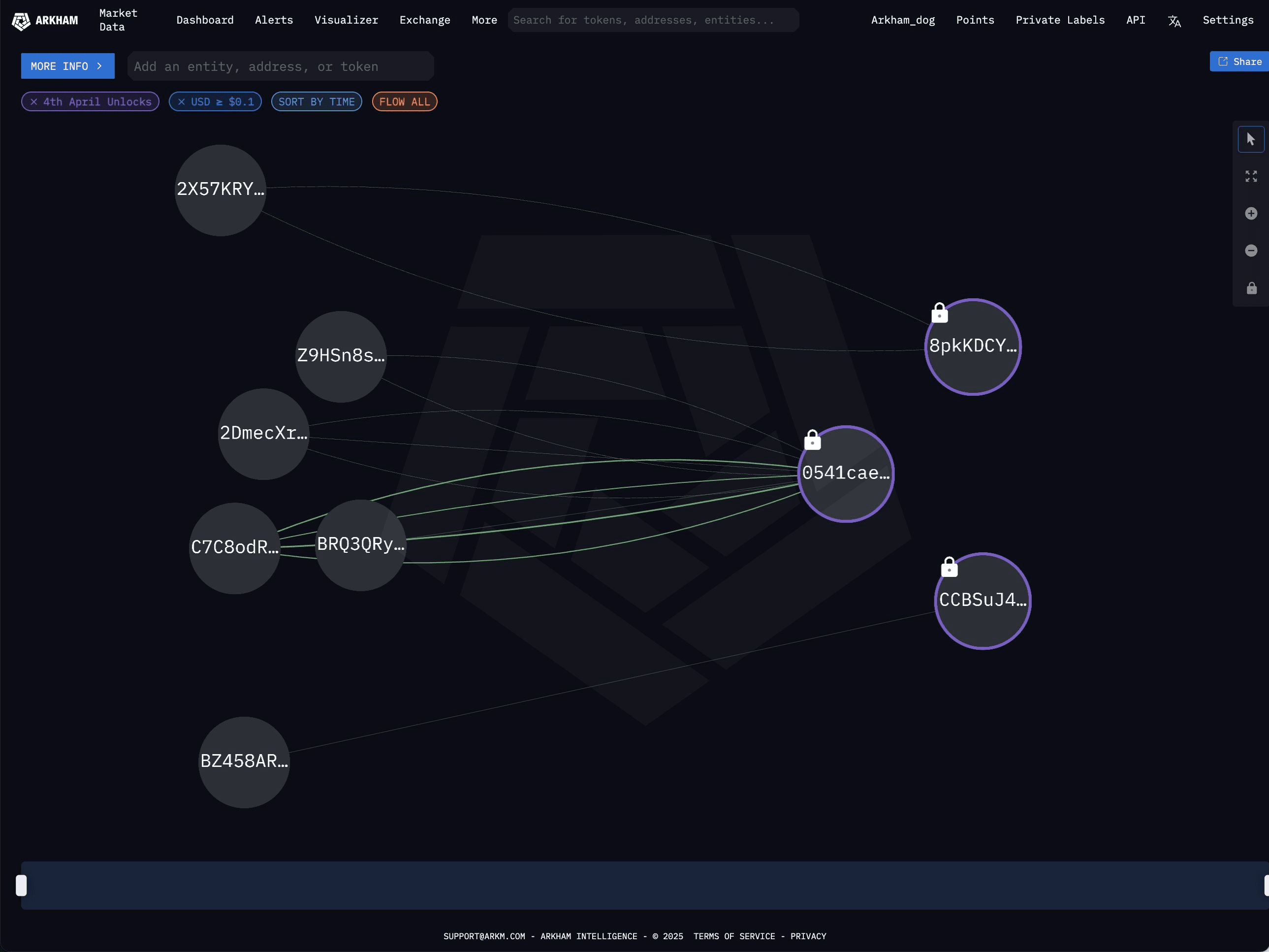This screenshot has width=1269, height=952.
Task: Click the horizontal timeline scrollbar at the bottom
Action: [631, 886]
